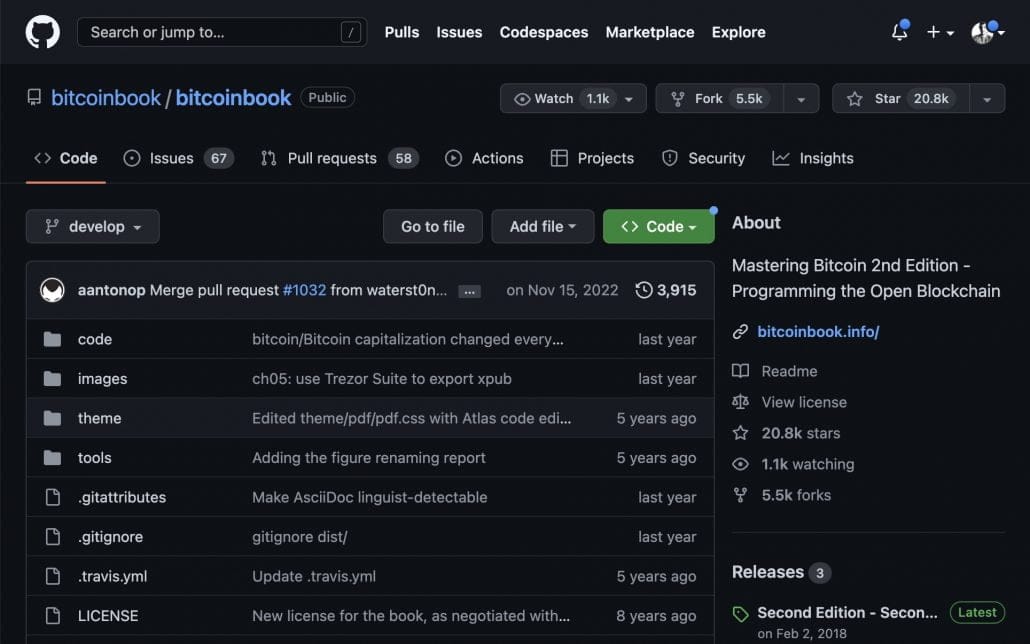Visit the bitcoinbook.info link
1030x644 pixels.
pos(818,331)
